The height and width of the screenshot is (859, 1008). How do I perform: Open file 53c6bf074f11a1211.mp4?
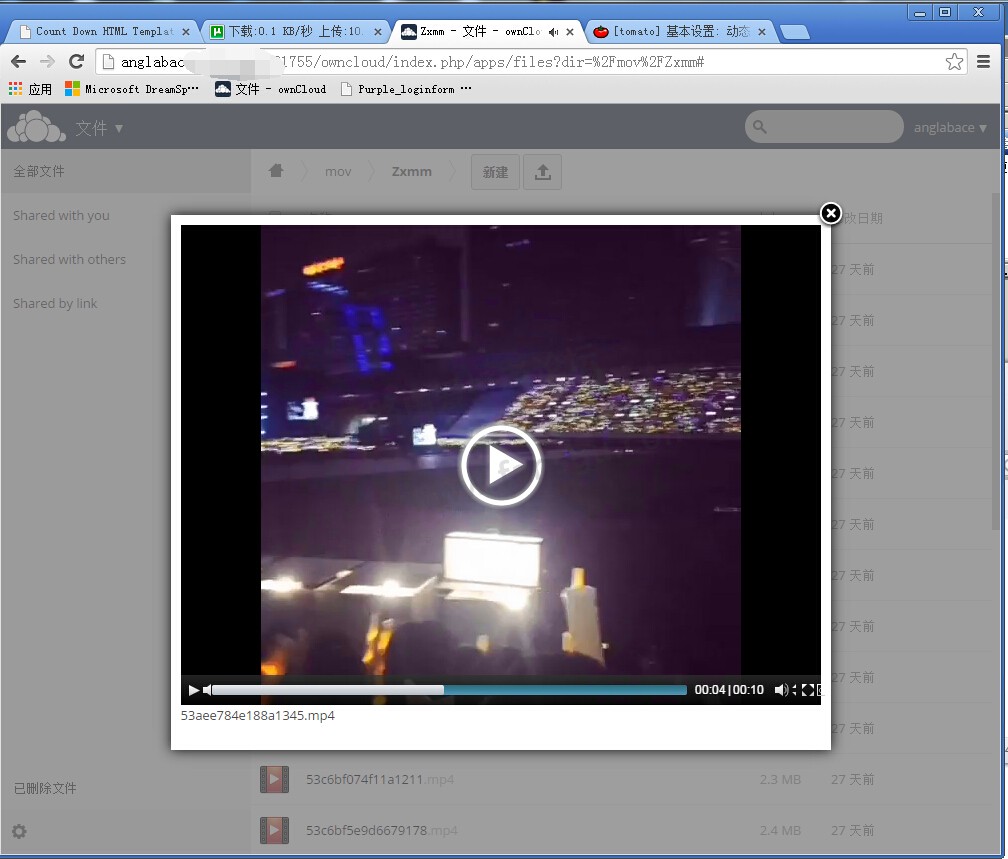point(379,779)
